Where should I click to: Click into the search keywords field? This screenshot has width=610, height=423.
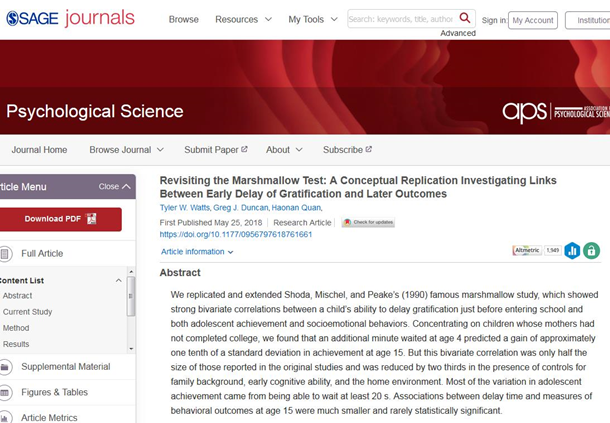[400, 19]
